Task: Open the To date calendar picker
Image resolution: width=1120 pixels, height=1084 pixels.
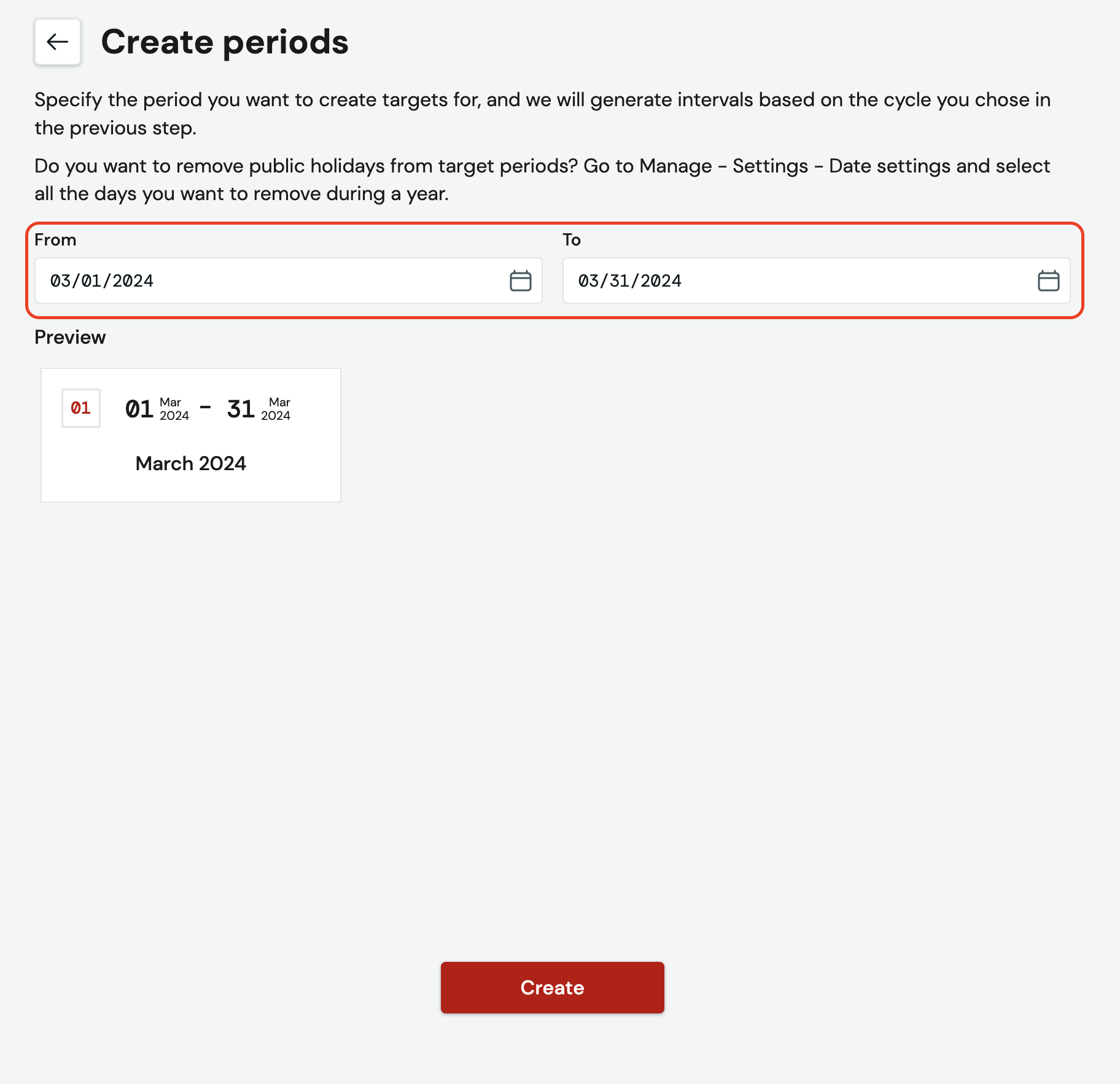Action: point(1048,281)
